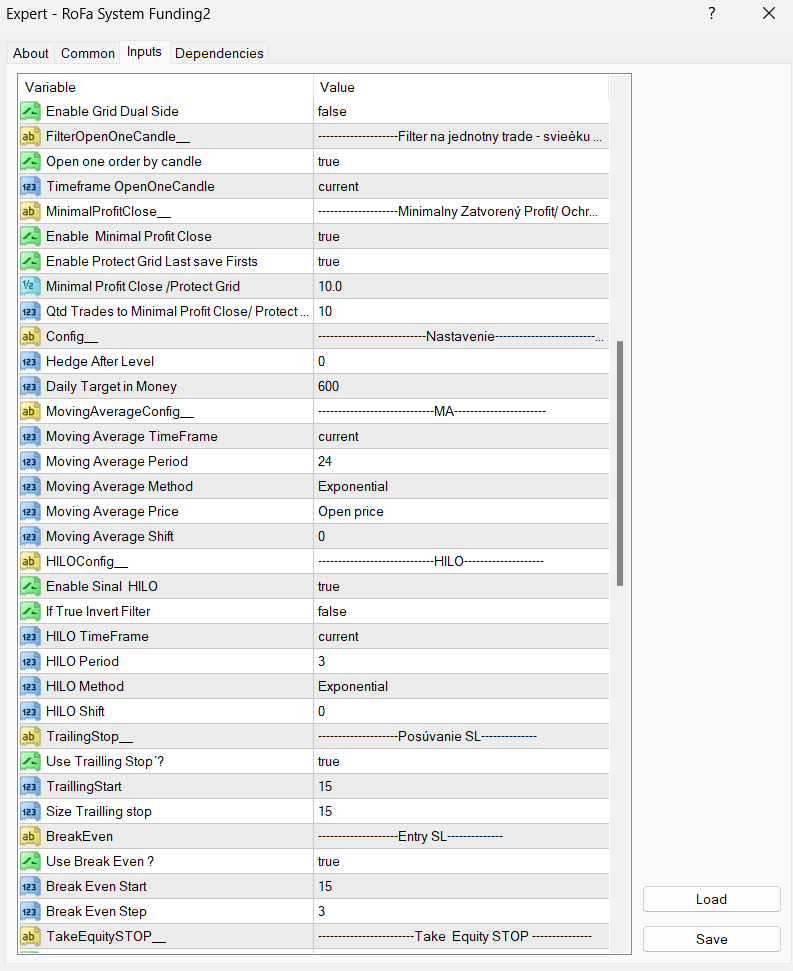Click the icon next to Daily Target in Money
Image resolution: width=793 pixels, height=971 pixels.
point(30,386)
